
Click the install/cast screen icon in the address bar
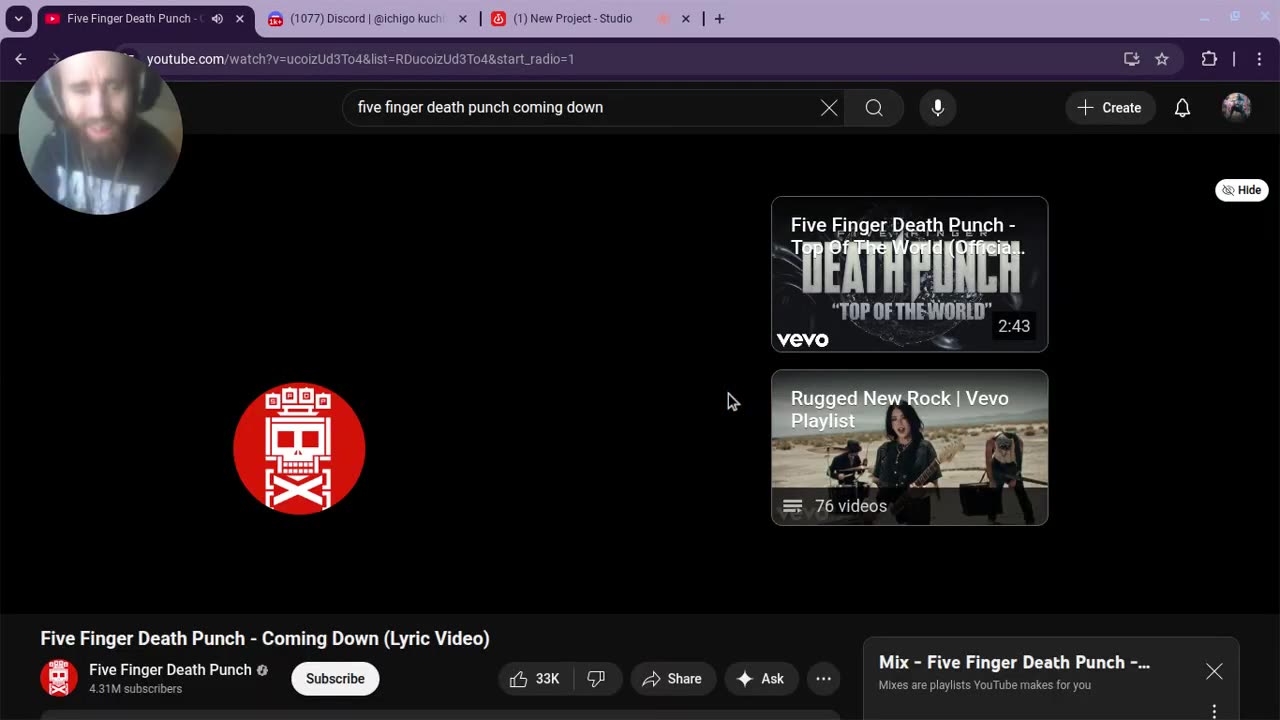point(1132,59)
